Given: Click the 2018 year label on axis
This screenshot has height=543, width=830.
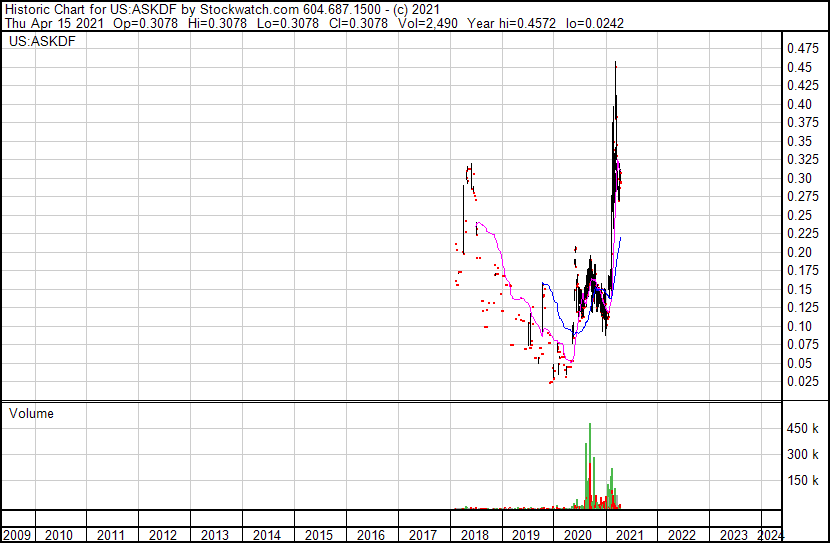Looking at the screenshot, I should [x=474, y=535].
